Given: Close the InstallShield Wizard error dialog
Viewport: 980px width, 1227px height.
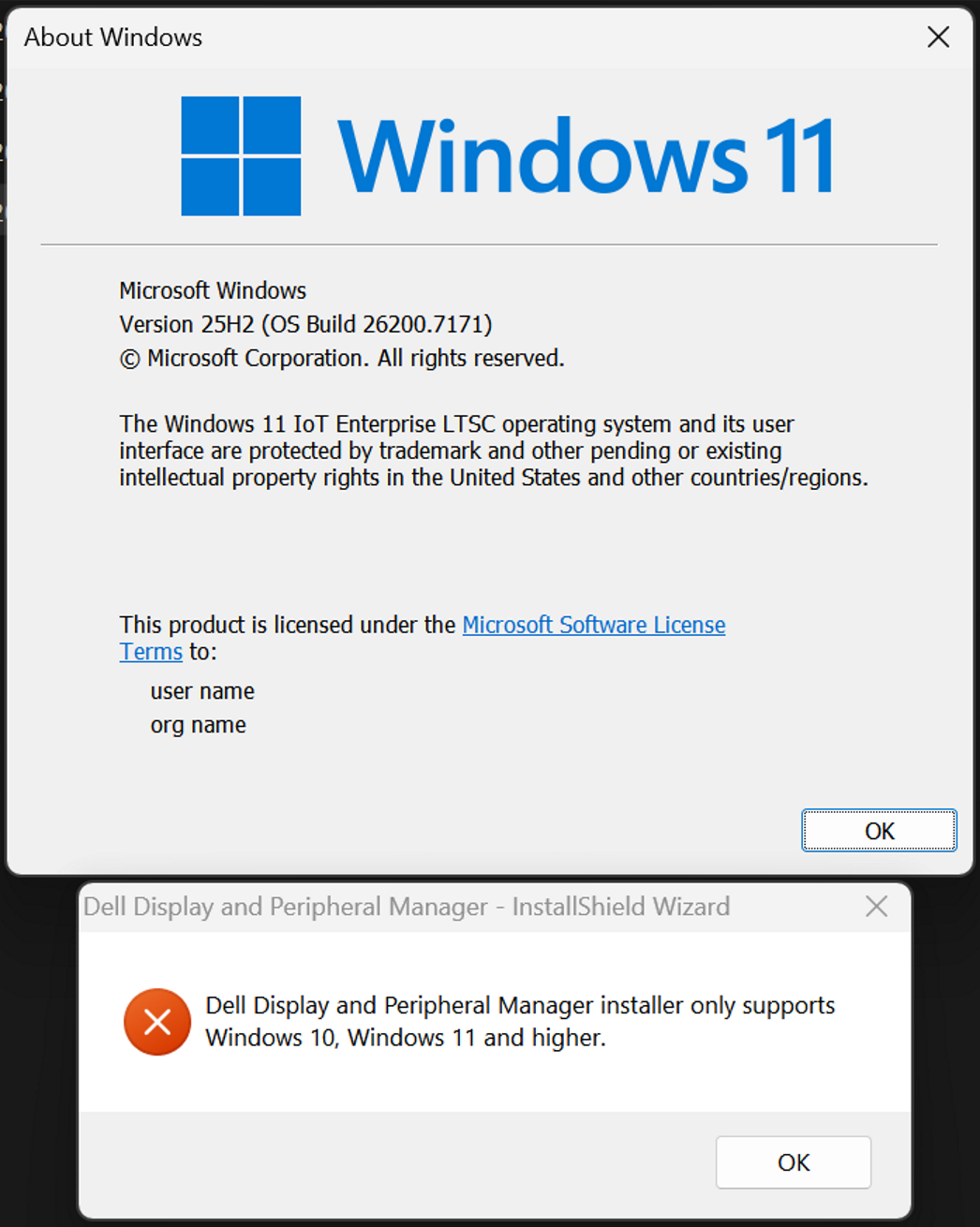Looking at the screenshot, I should tap(876, 906).
